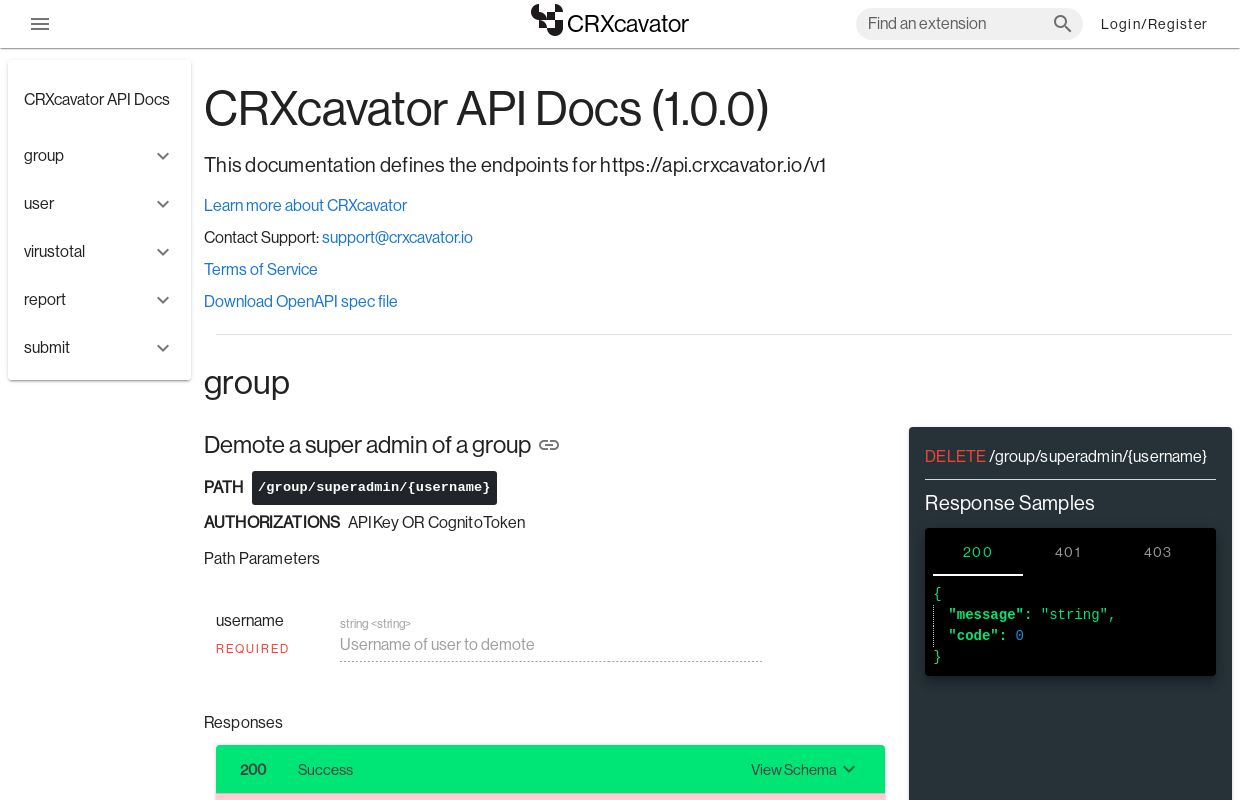The height and width of the screenshot is (800, 1240).
Task: Click the REQUIRED label under username
Action: coord(252,649)
